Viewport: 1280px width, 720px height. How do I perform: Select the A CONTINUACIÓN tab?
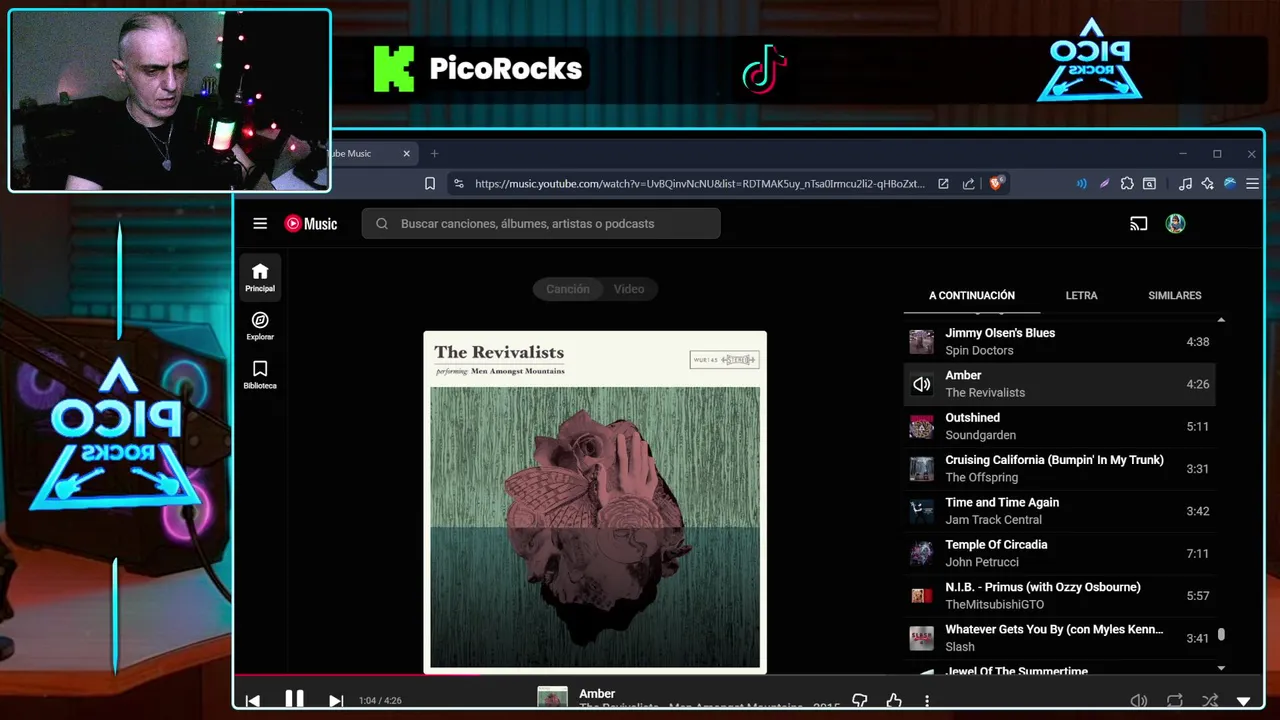(x=972, y=296)
